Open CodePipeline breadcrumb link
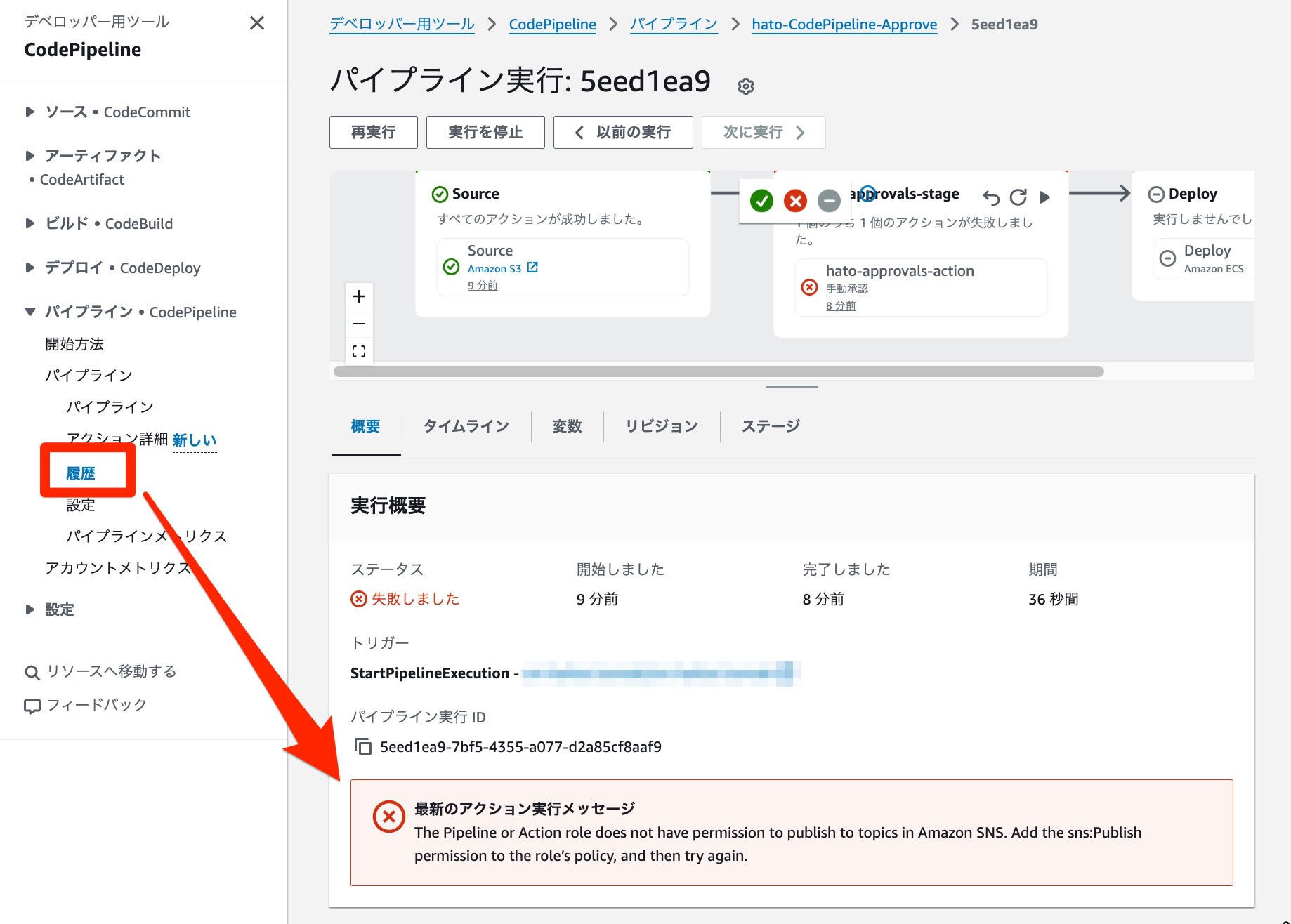1291x924 pixels. coord(552,24)
